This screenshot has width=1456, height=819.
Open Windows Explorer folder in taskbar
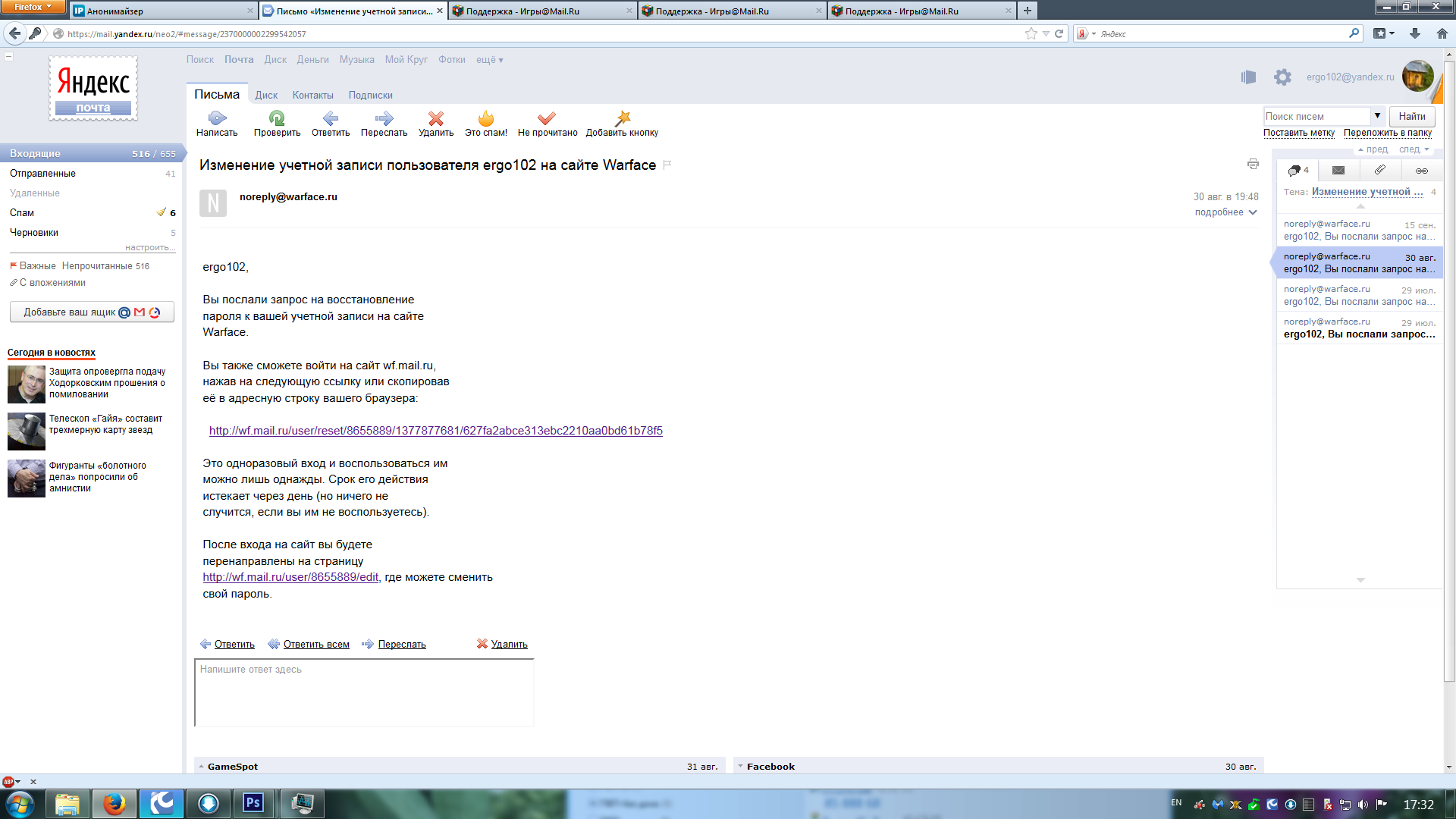pyautogui.click(x=67, y=803)
